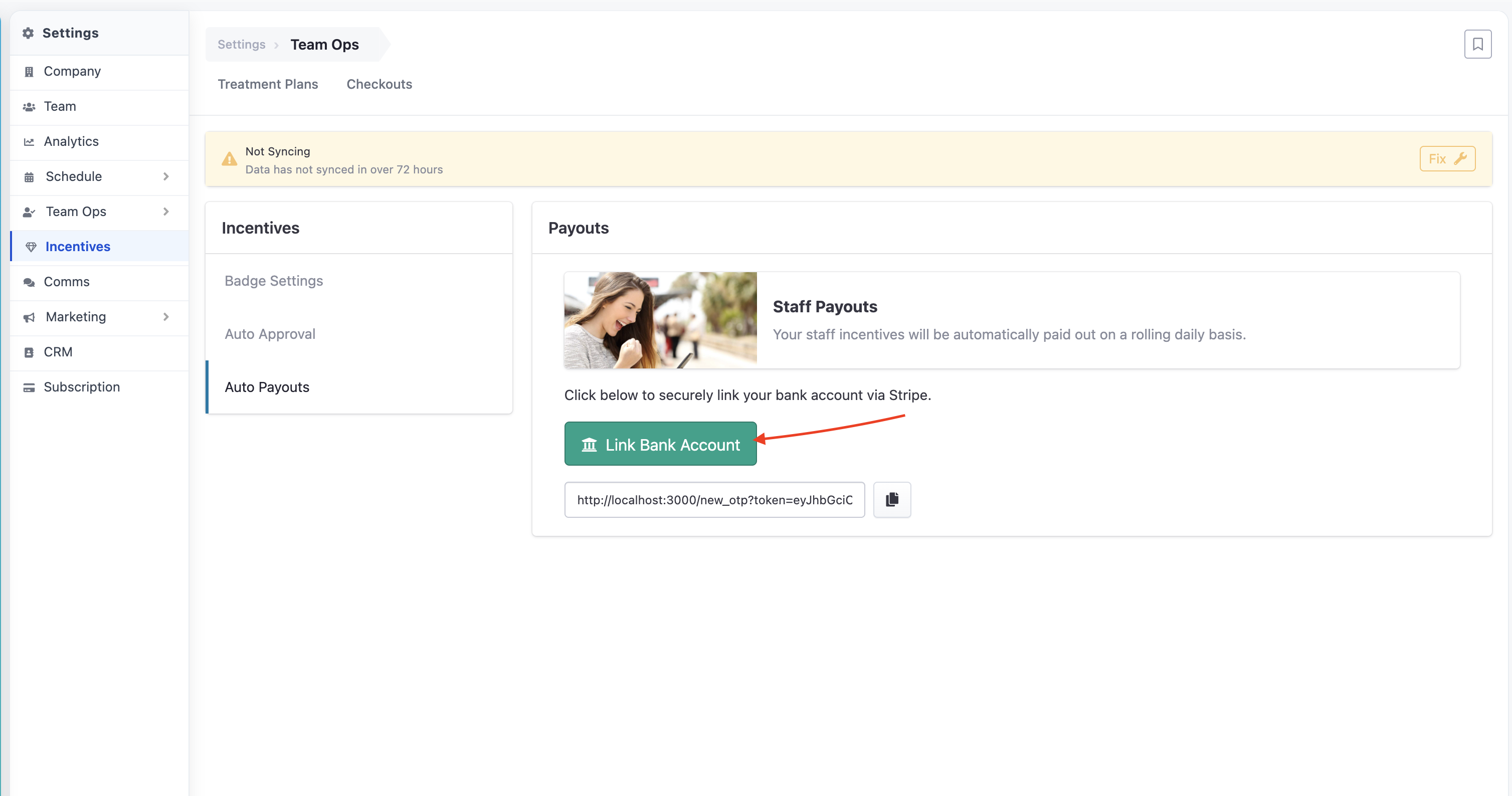Viewport: 1512px width, 796px height.
Task: Click the Settings breadcrumb link
Action: (241, 45)
